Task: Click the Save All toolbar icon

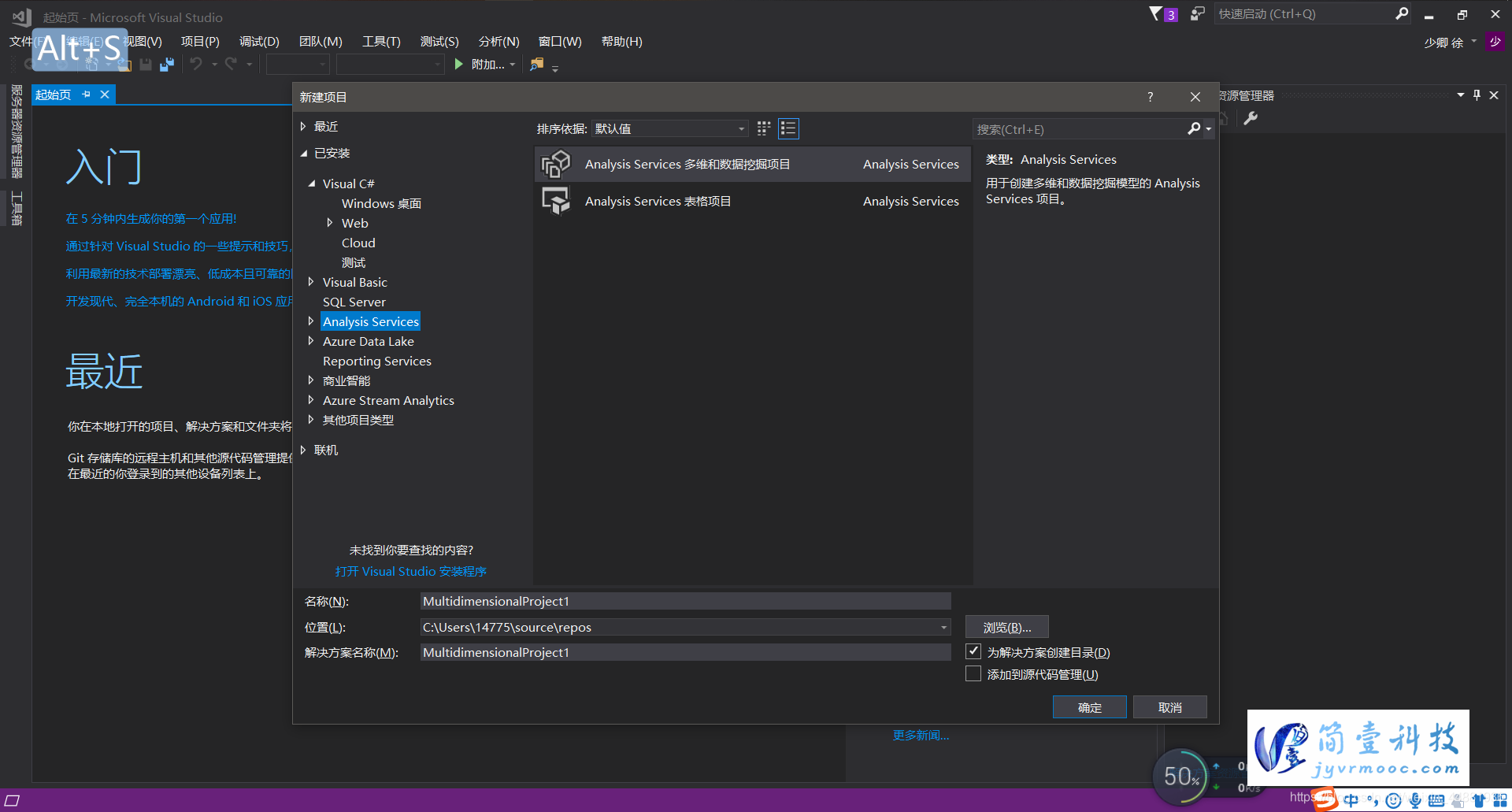Action: (x=166, y=65)
